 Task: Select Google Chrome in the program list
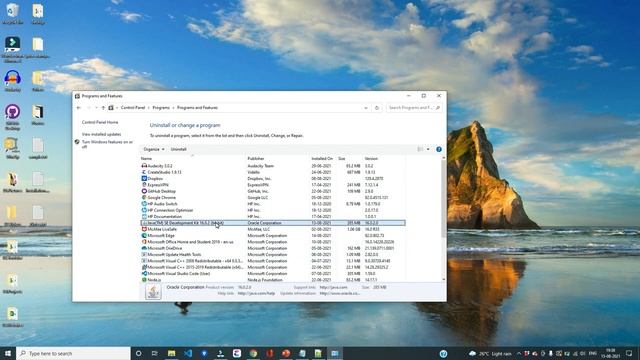(x=273, y=198)
